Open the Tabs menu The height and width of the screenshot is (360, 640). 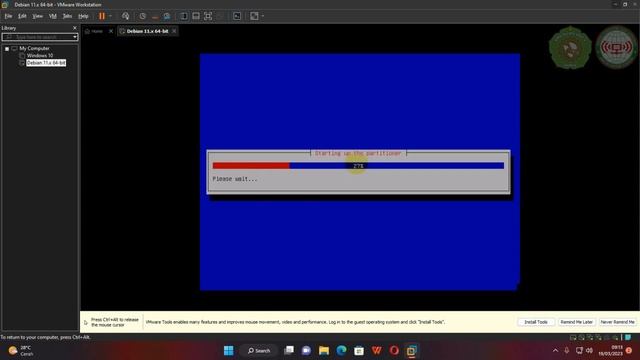pyautogui.click(x=67, y=16)
